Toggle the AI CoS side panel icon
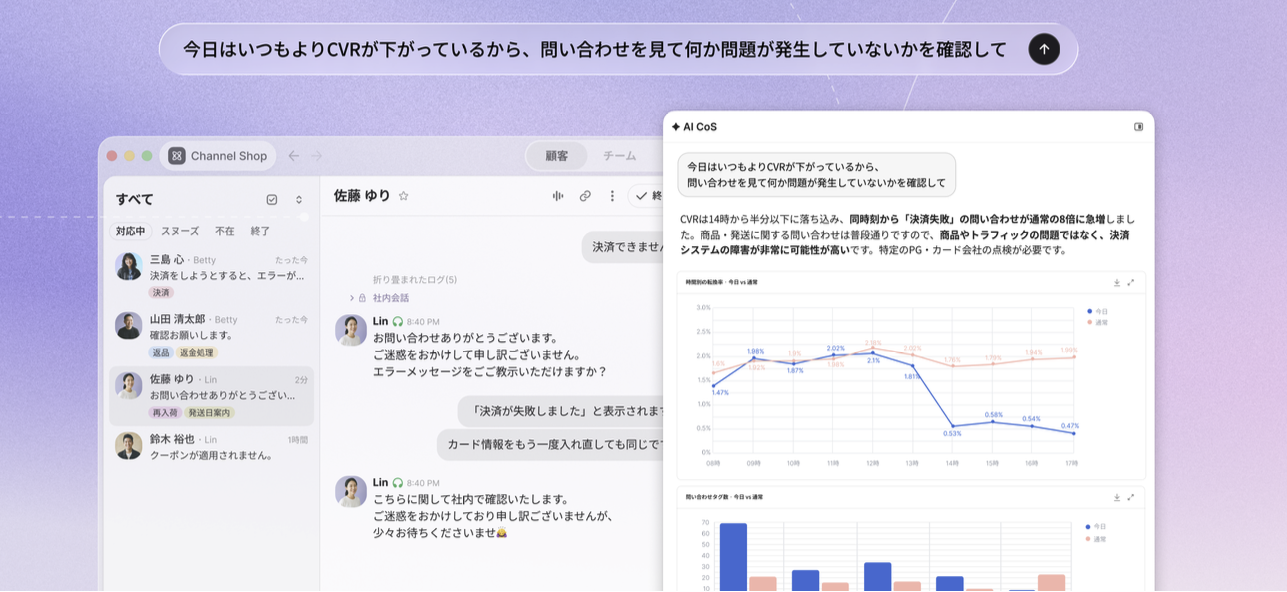 (1138, 127)
